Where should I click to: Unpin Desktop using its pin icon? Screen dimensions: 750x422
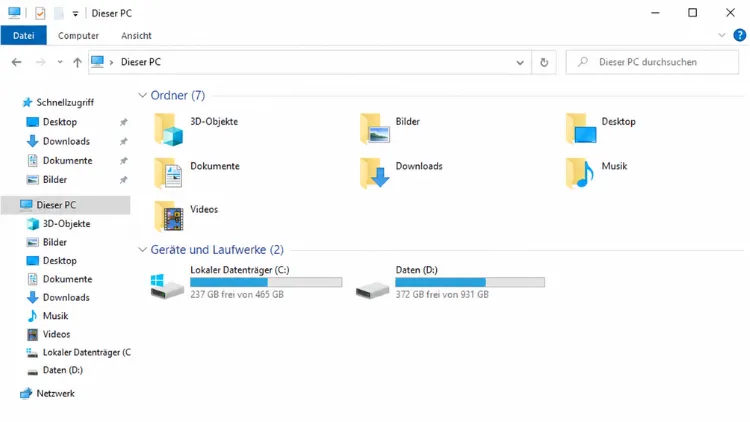[x=123, y=122]
